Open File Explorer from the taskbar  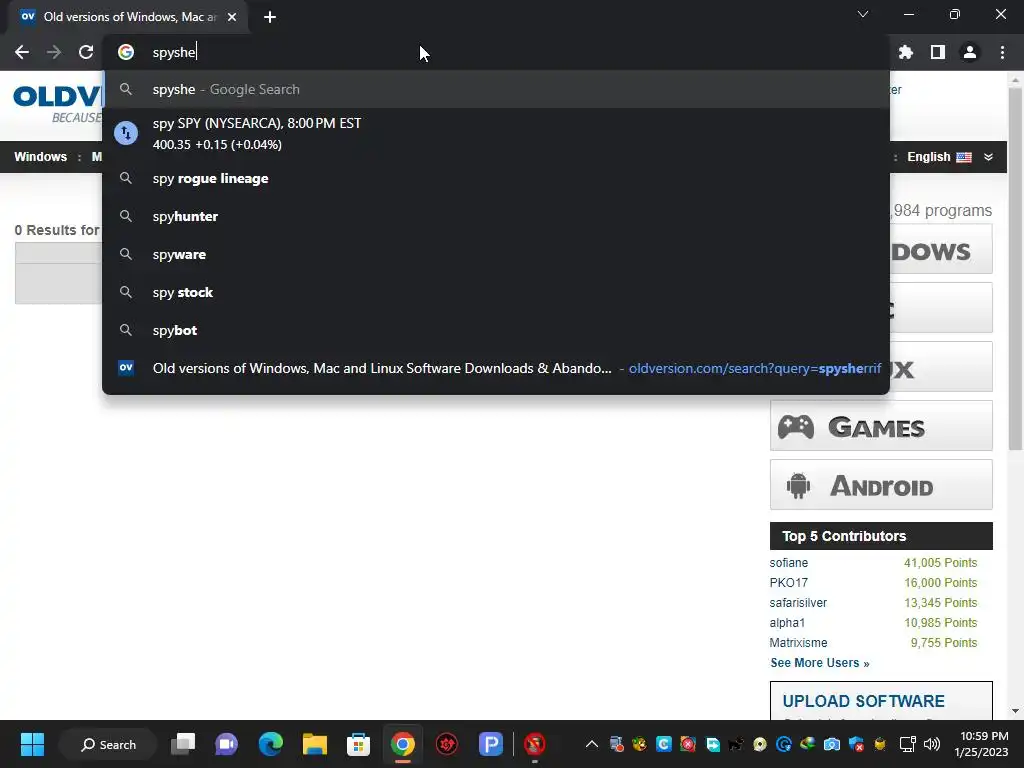point(314,744)
